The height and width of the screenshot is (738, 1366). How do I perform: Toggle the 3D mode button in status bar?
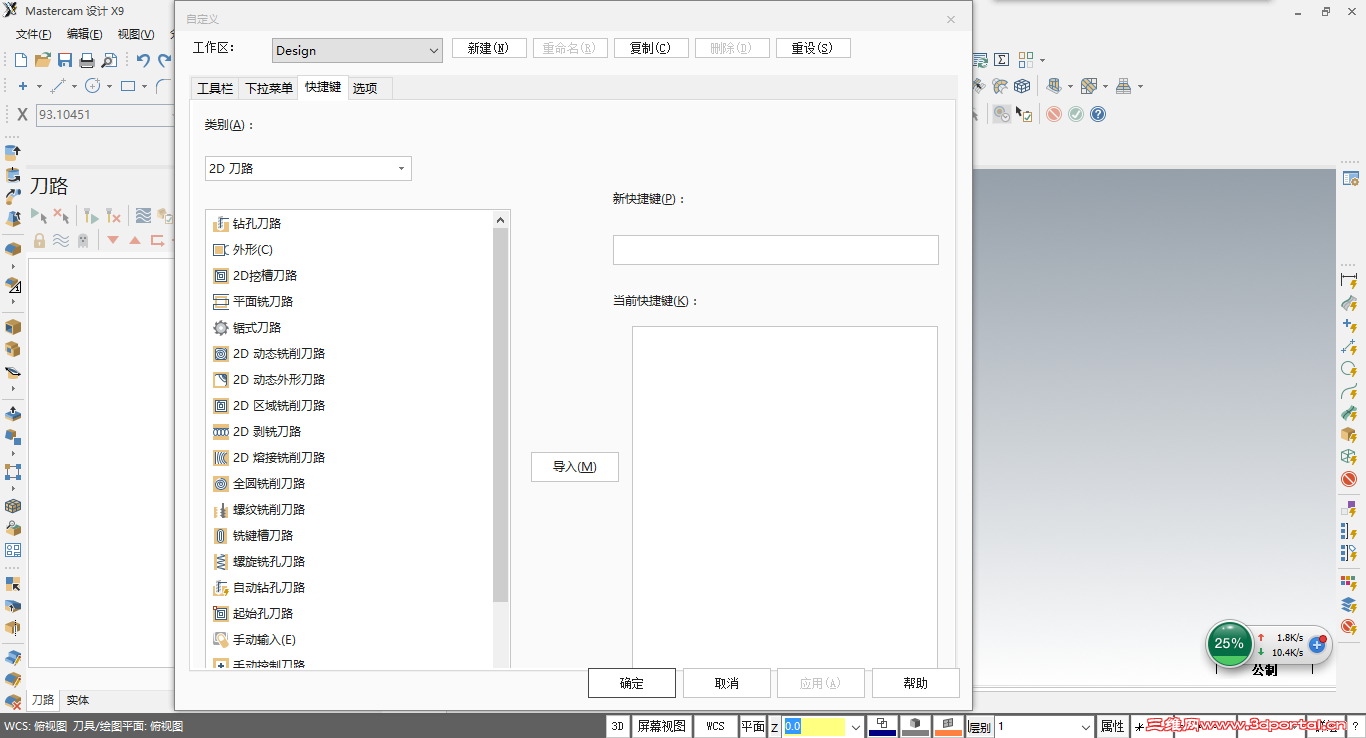pyautogui.click(x=618, y=726)
